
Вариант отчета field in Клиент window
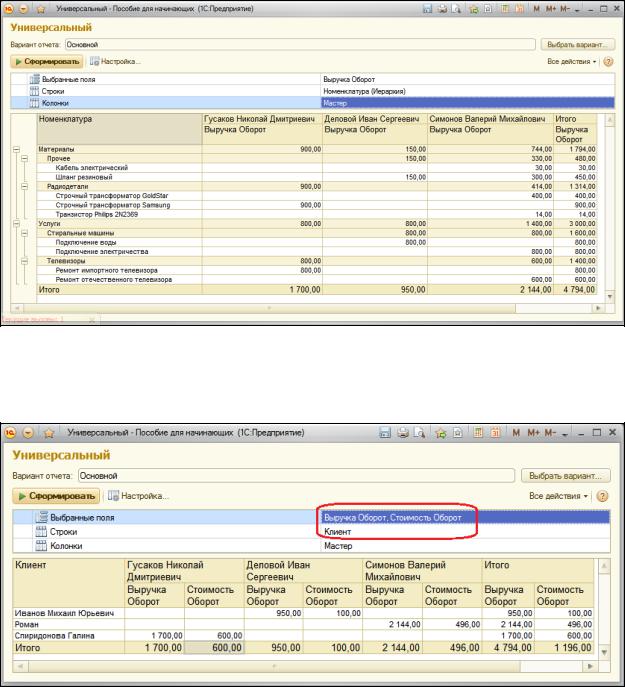296,476
